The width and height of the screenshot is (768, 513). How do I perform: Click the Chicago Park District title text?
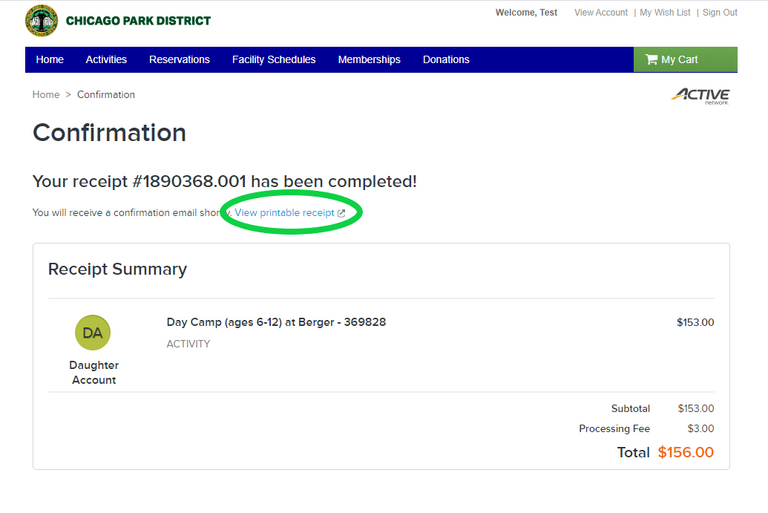[139, 21]
